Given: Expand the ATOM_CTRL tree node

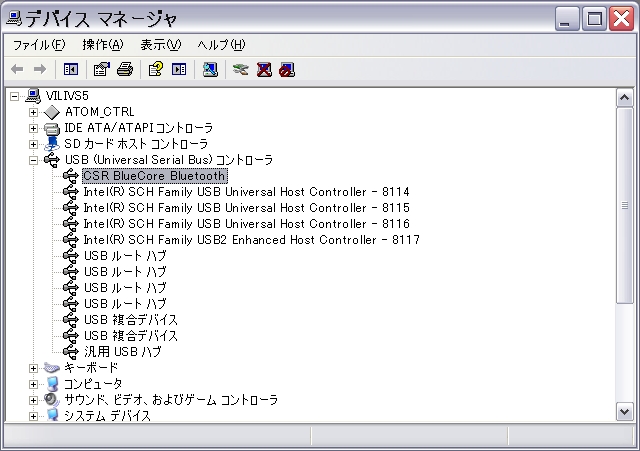Looking at the screenshot, I should point(34,112).
